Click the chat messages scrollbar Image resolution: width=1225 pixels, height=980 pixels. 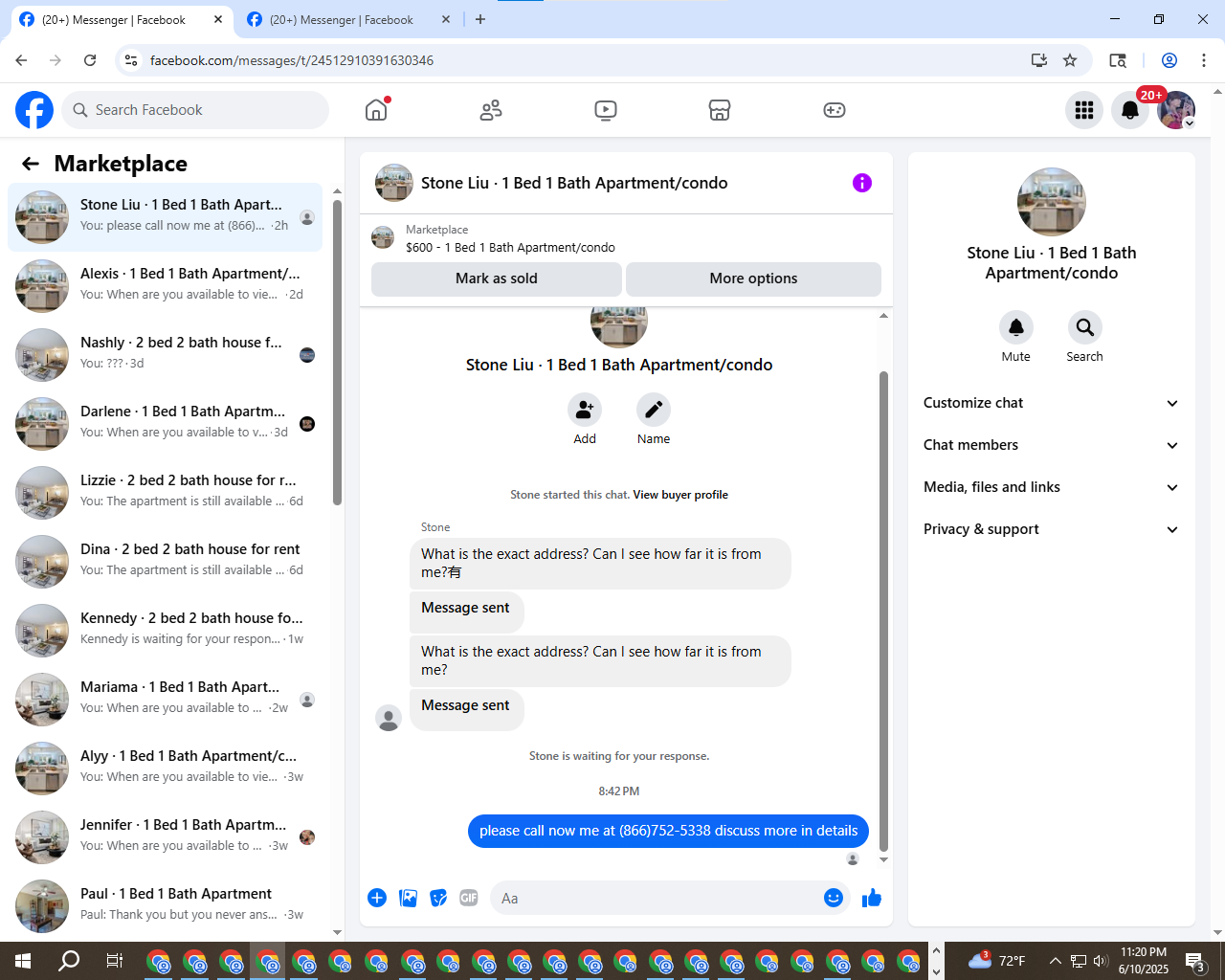pos(883,610)
